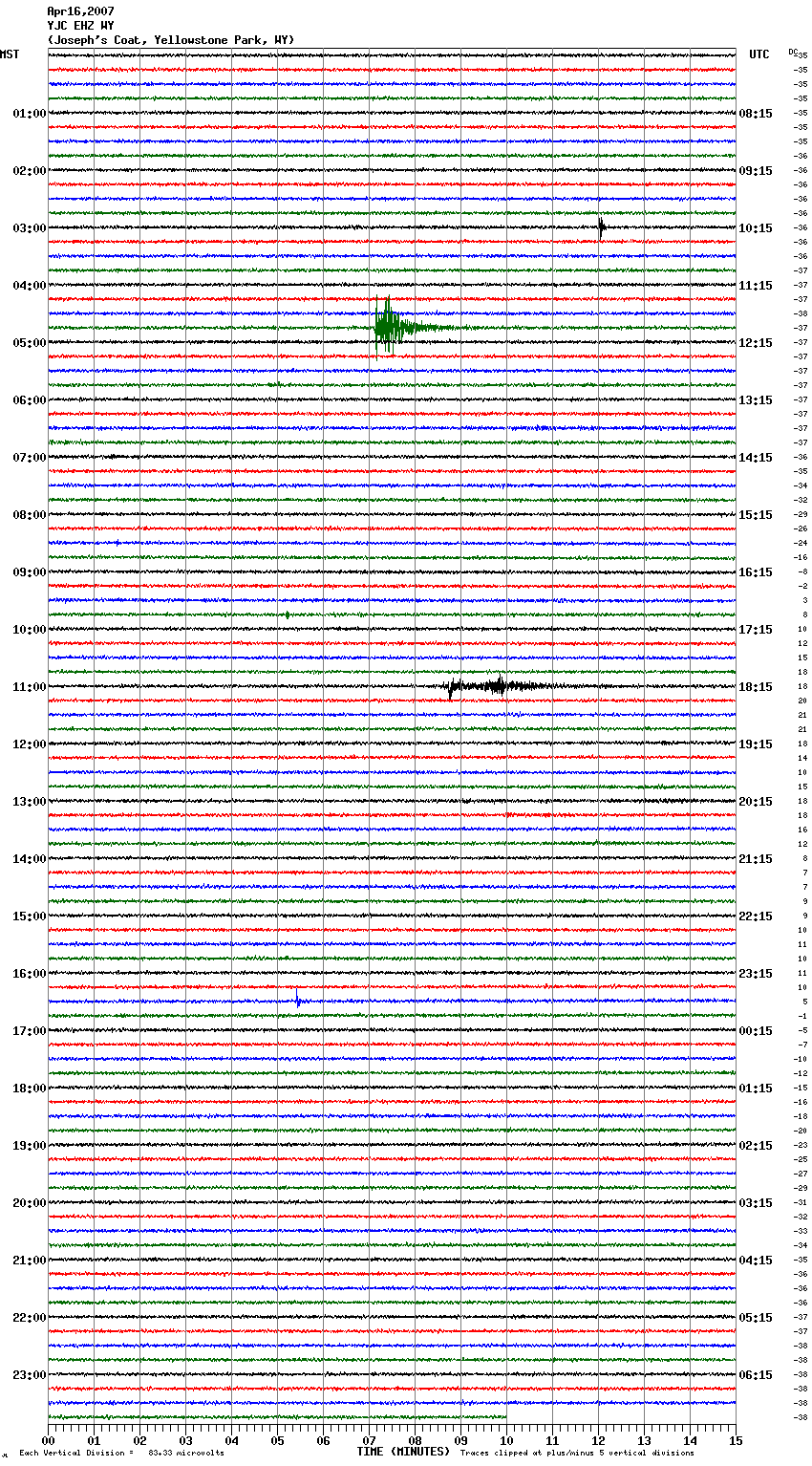Click the '13:15' UTC time label
This screenshot has height=1466, width=812.
tap(756, 400)
